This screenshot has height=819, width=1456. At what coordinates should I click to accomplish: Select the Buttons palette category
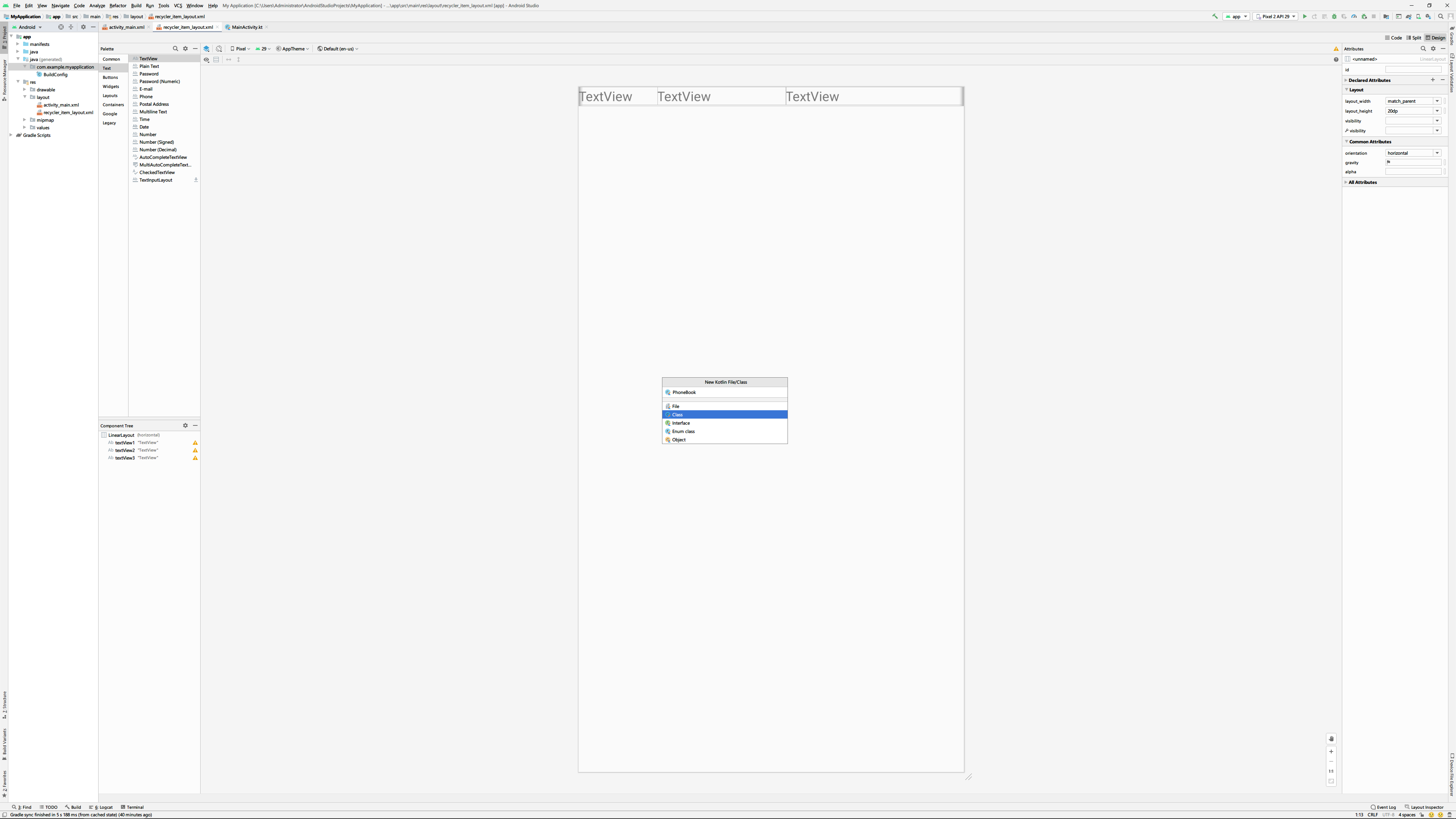tap(110, 77)
